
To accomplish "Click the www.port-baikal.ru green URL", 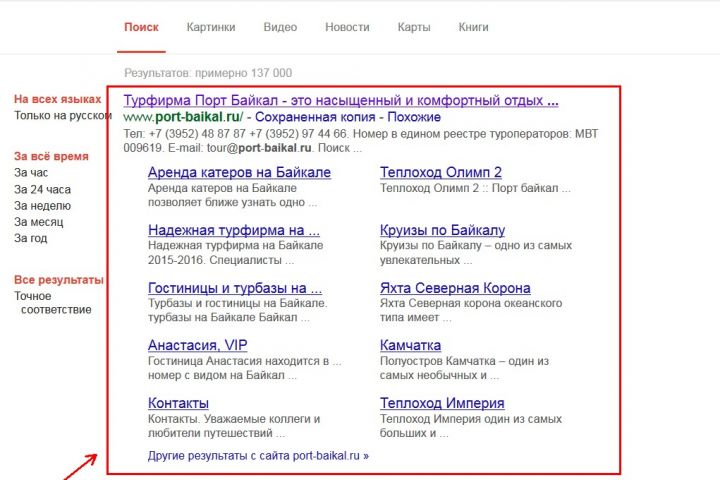I will (183, 117).
